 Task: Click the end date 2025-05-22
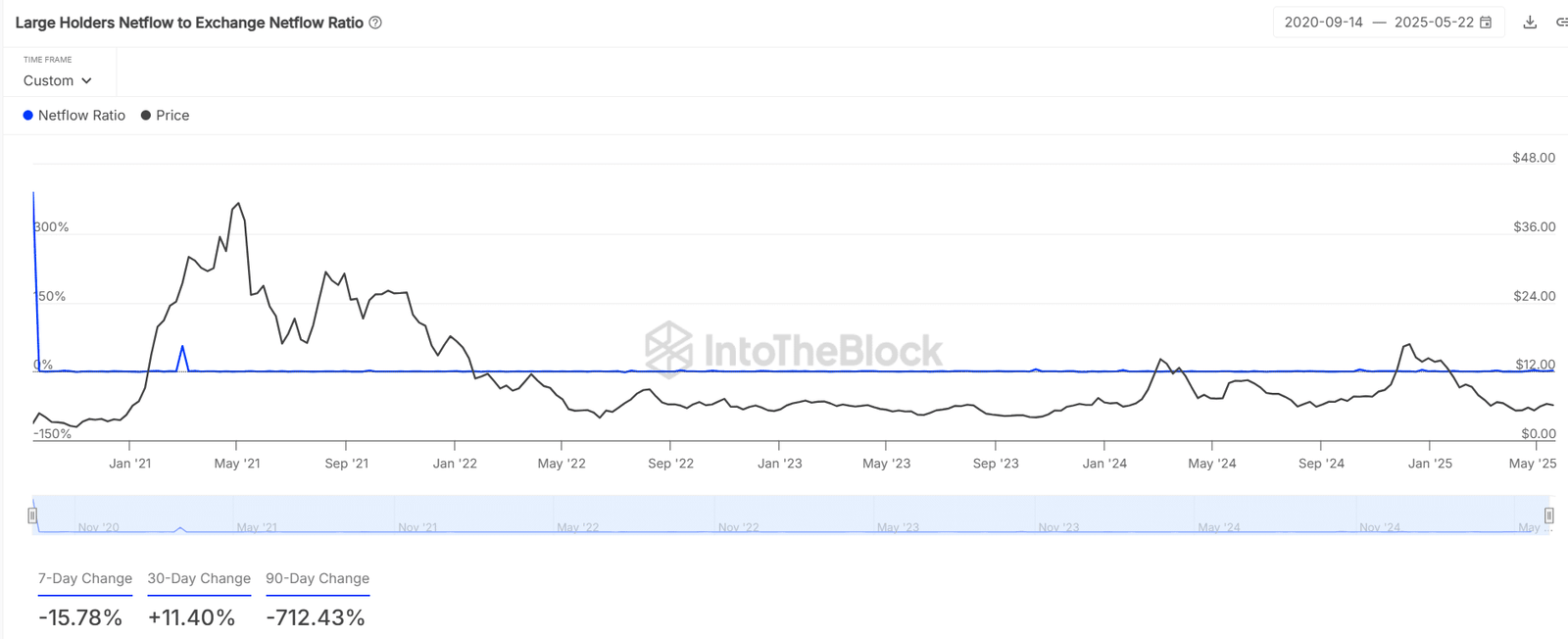pos(1433,23)
